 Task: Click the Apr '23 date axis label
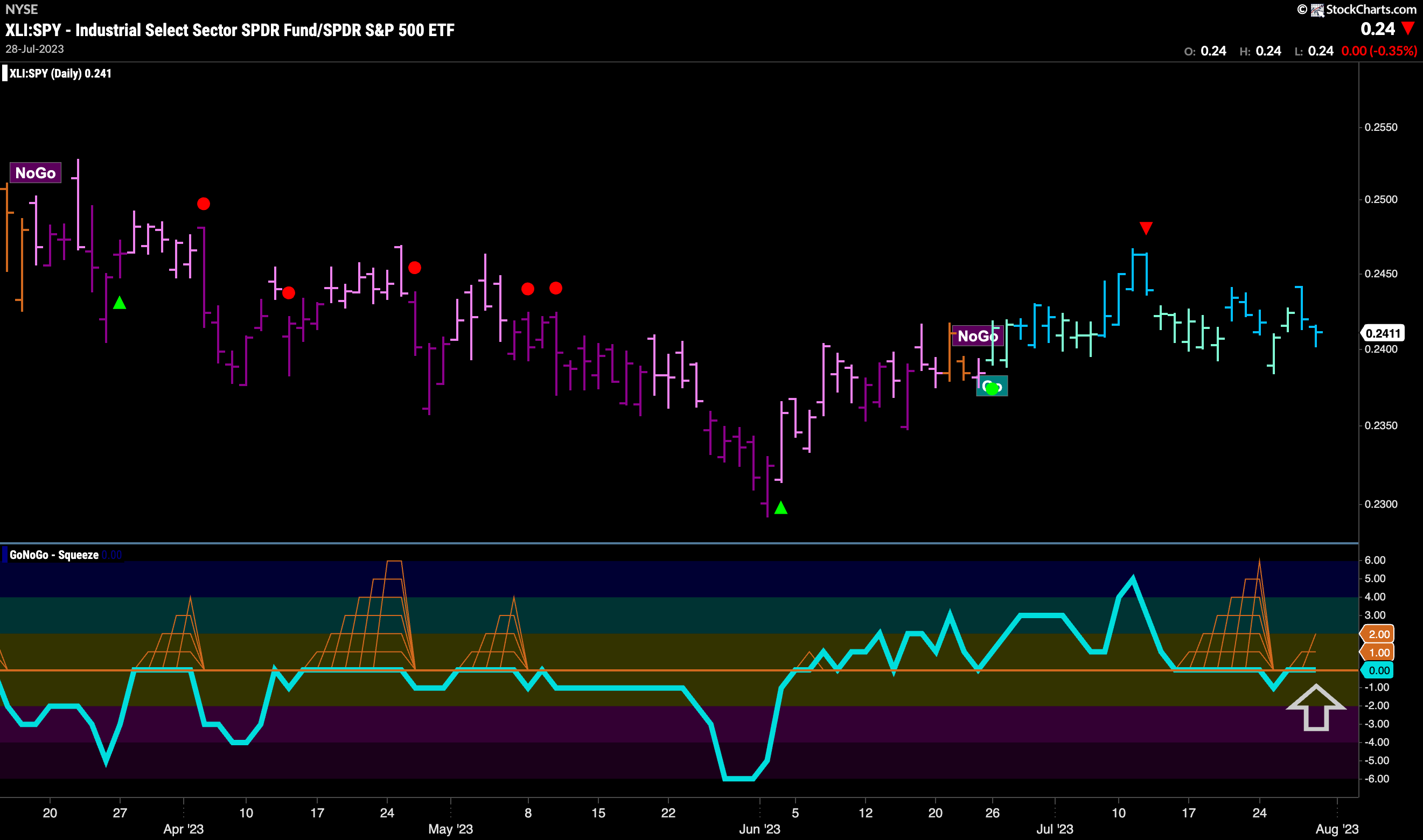click(x=183, y=829)
